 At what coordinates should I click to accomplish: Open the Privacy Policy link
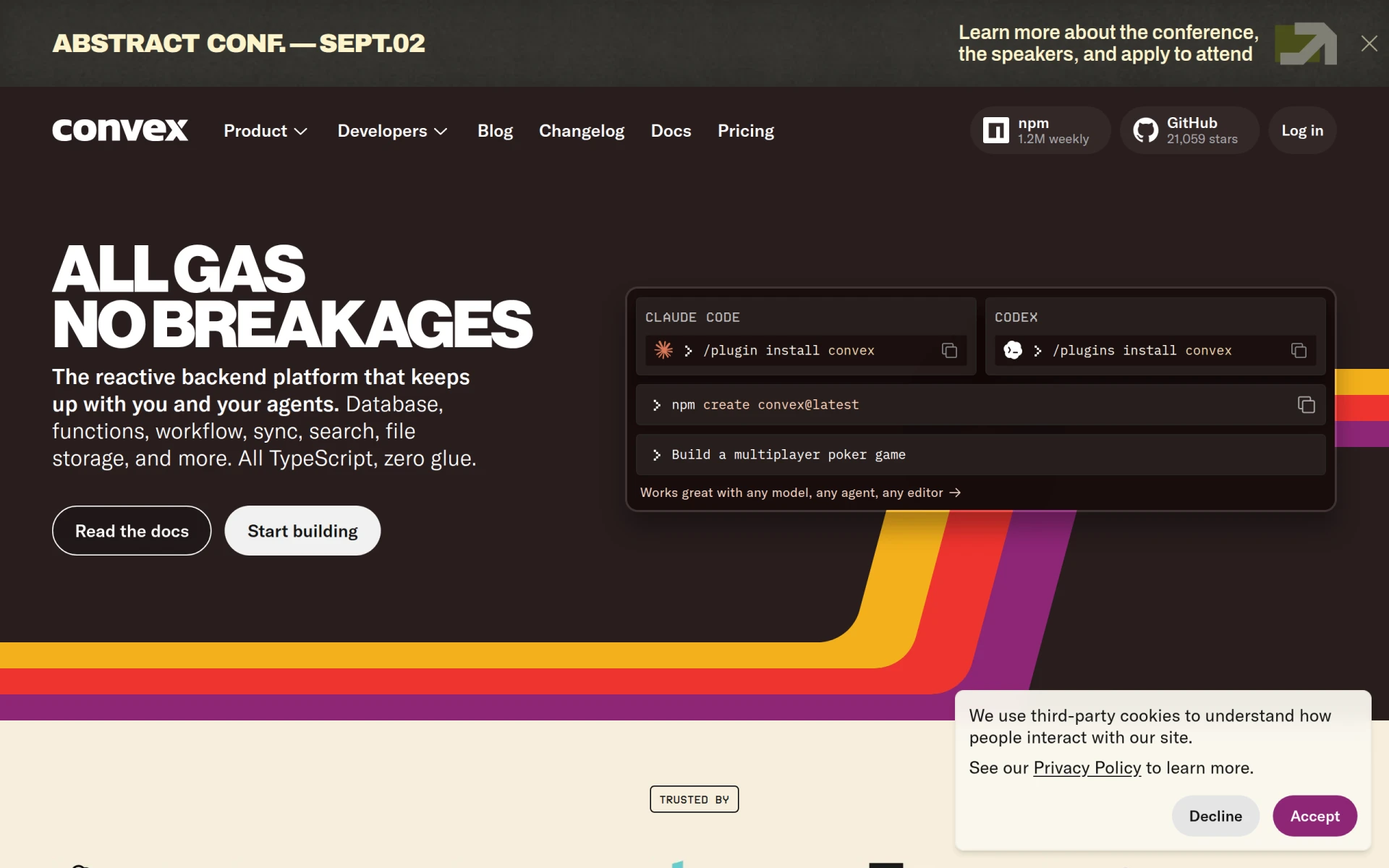click(1087, 768)
